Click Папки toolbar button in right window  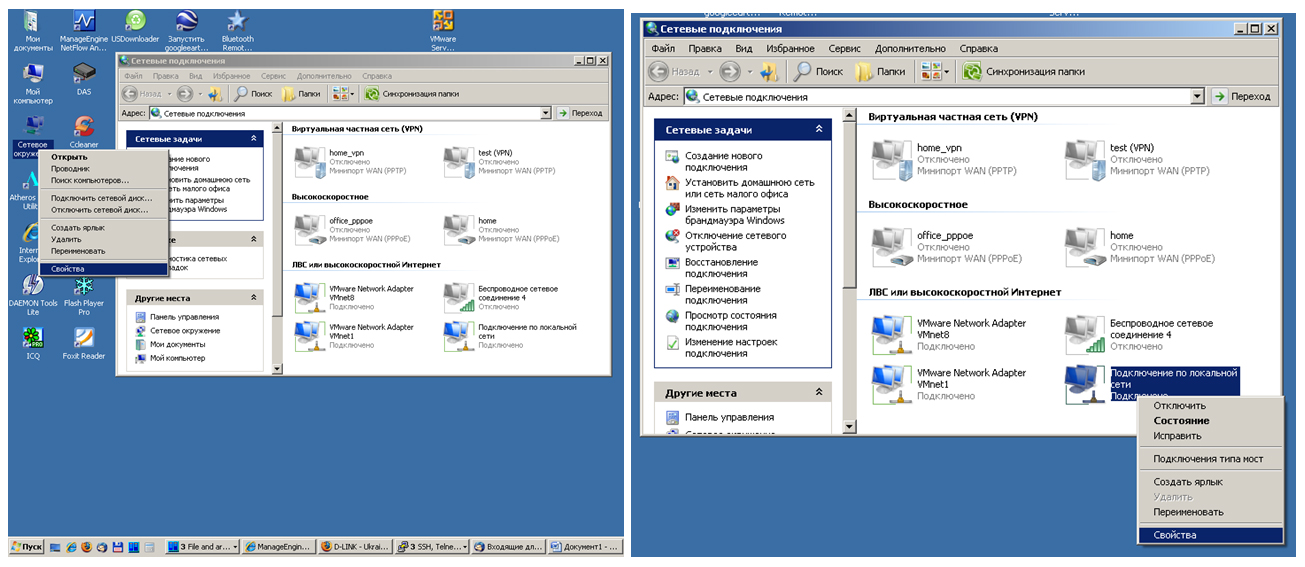click(x=879, y=71)
